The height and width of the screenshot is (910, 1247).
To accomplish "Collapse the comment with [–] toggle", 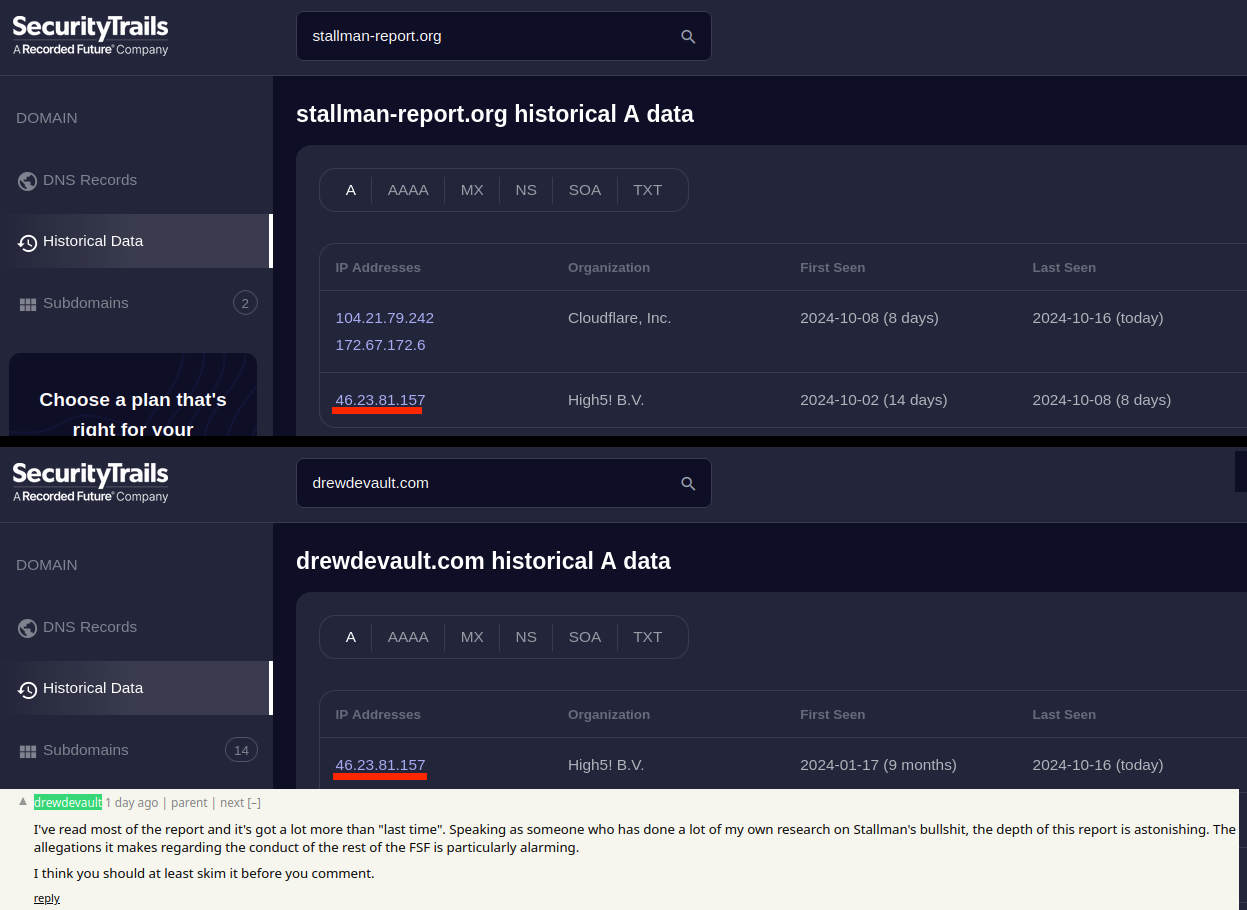I will [254, 802].
